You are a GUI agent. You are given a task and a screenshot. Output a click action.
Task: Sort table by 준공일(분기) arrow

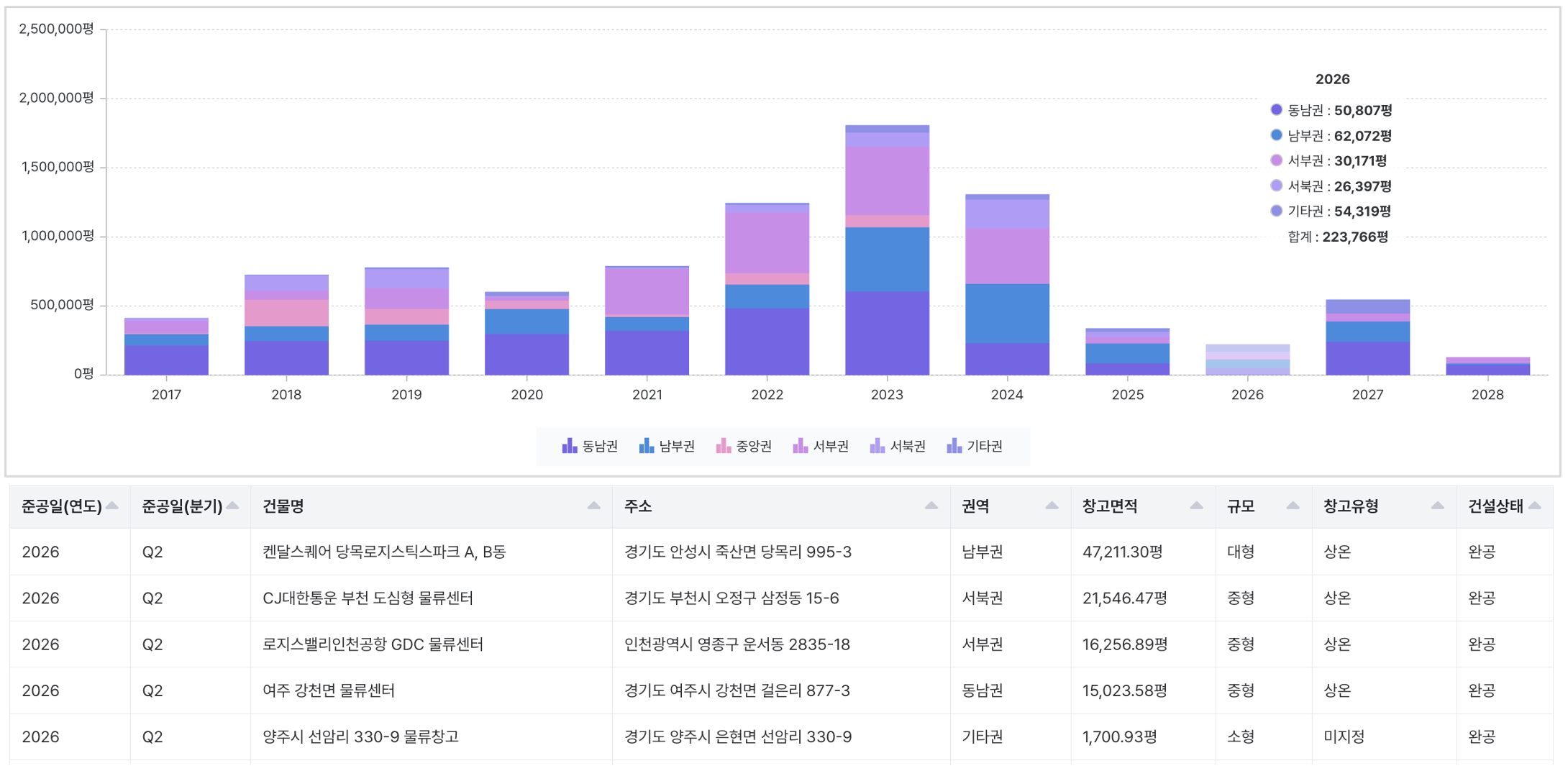click(232, 506)
